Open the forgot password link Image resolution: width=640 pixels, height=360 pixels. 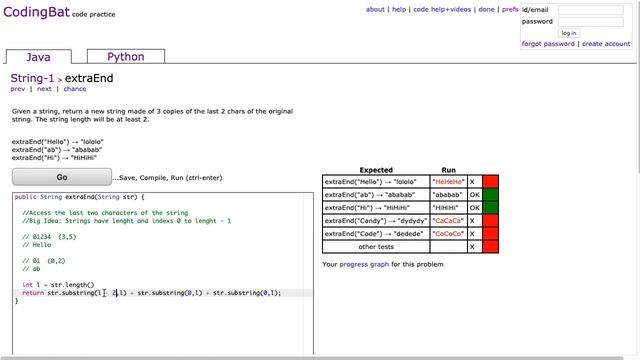coord(548,44)
